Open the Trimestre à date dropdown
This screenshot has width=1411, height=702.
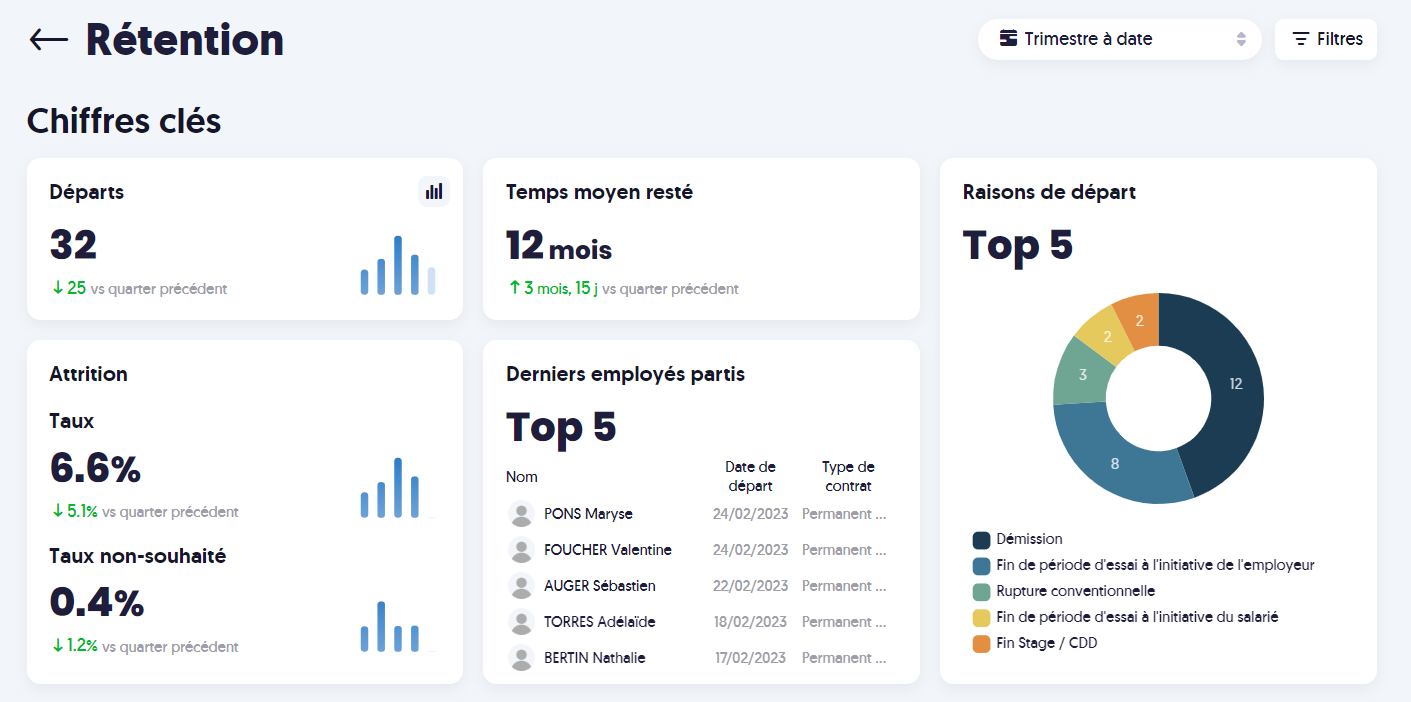click(x=1118, y=39)
